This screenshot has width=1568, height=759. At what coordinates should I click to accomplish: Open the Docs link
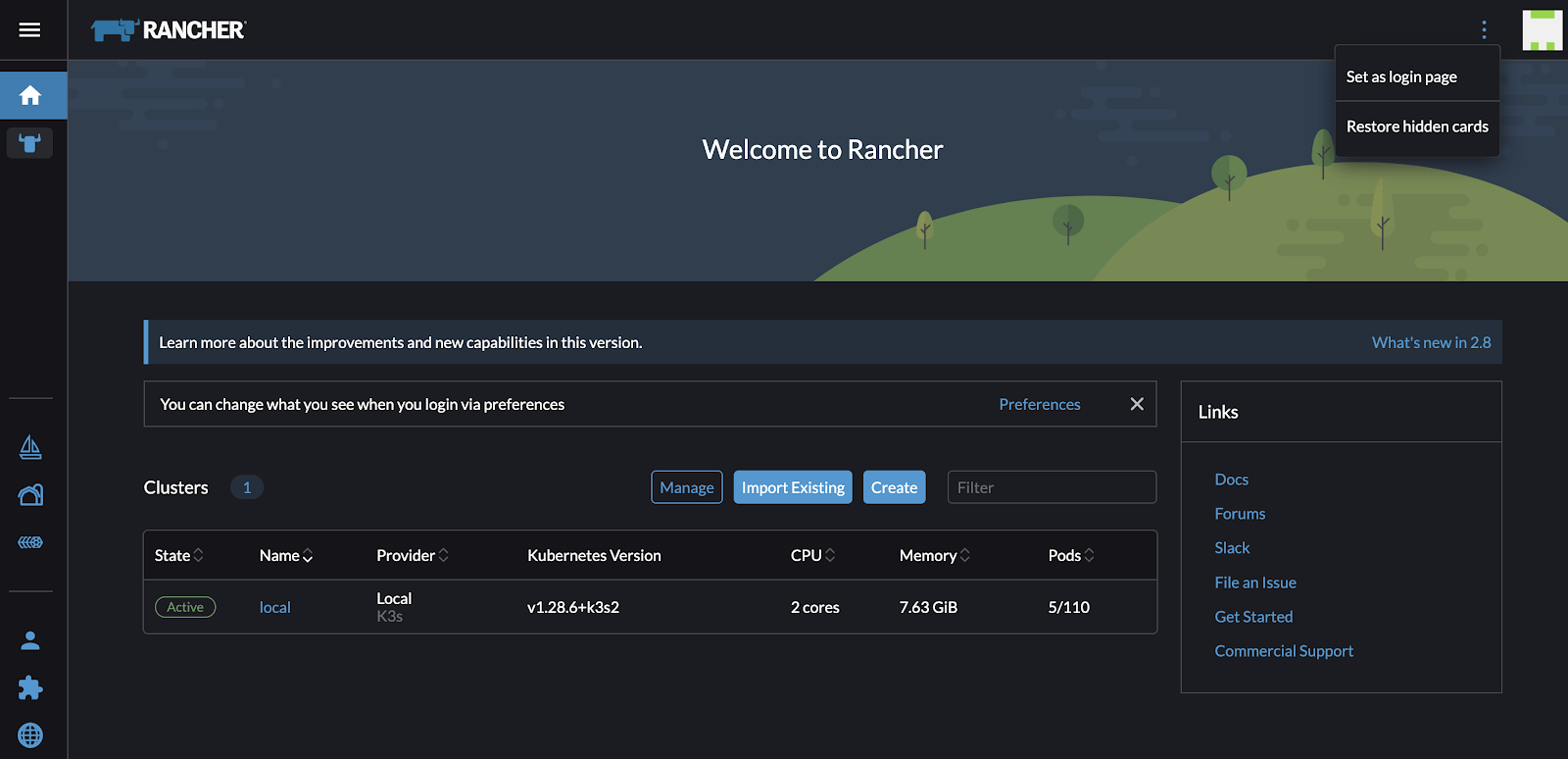tap(1231, 480)
